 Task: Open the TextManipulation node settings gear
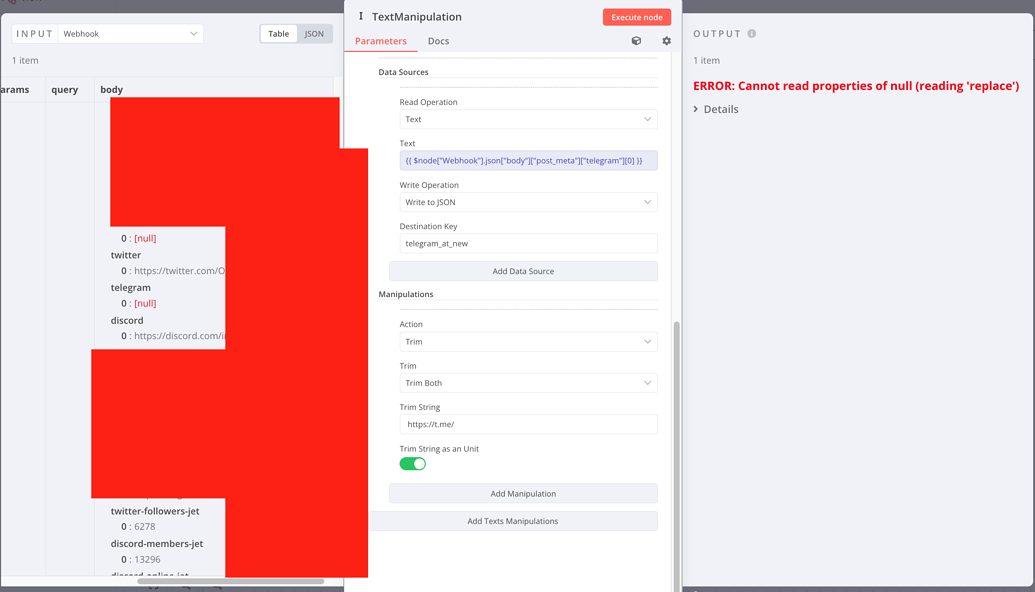tap(666, 40)
